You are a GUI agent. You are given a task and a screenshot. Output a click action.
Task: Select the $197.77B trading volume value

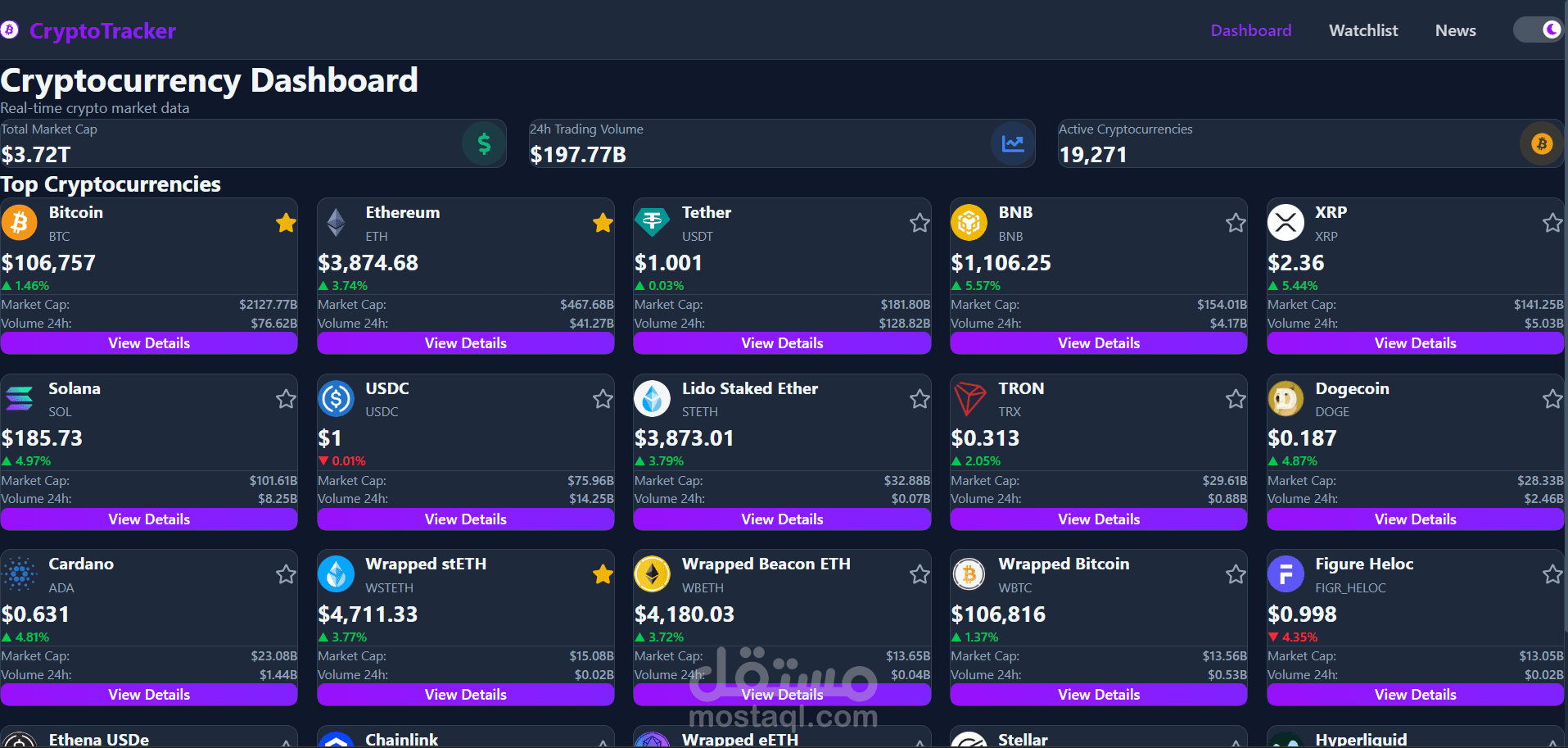[x=578, y=155]
